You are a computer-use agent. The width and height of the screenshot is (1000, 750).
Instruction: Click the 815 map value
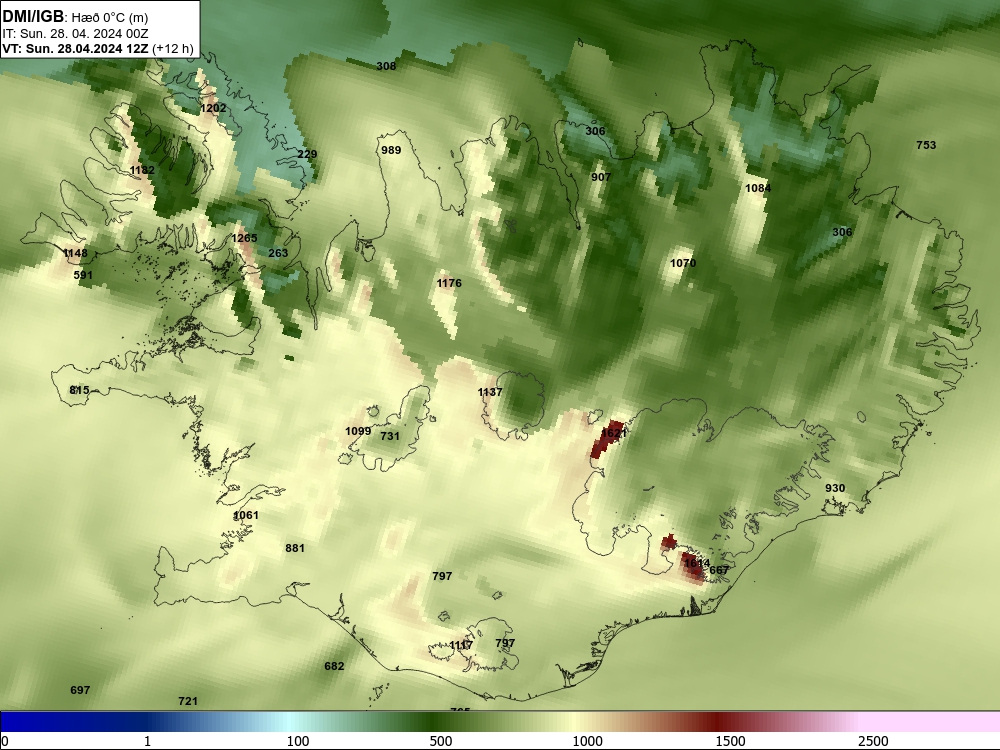[x=79, y=390]
